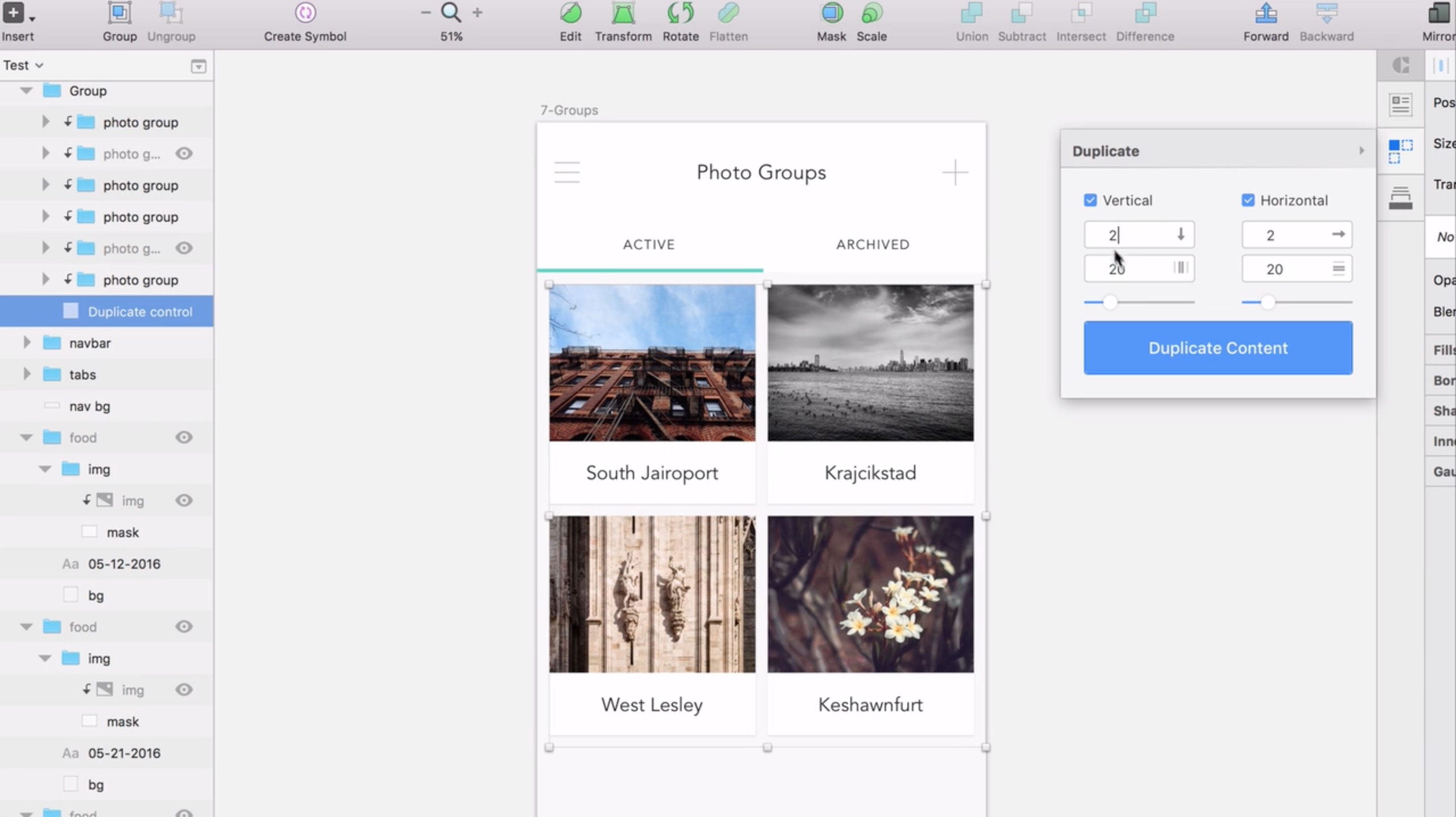The image size is (1456, 817).
Task: Open the Edit shape tool
Action: 570,14
